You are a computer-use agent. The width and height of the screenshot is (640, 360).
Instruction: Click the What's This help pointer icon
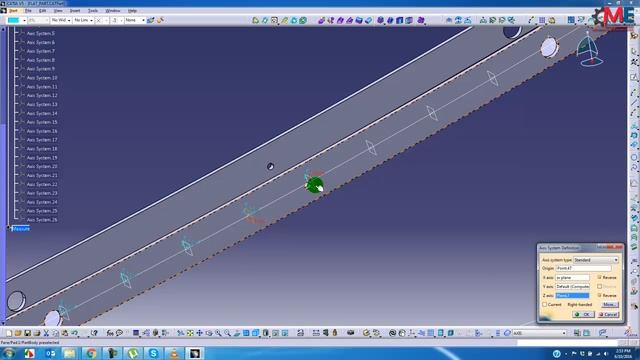[94, 333]
